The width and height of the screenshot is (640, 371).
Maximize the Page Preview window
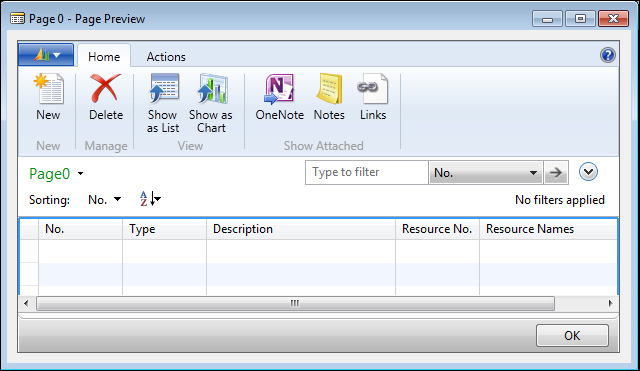click(x=580, y=19)
